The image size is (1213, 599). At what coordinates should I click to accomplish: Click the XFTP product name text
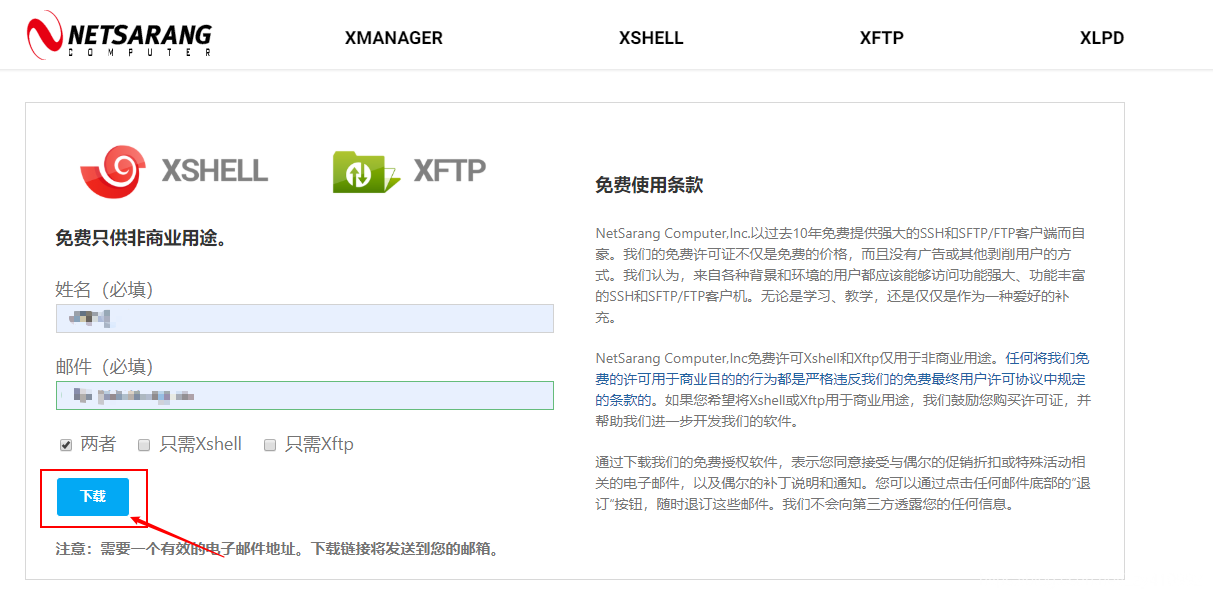450,170
